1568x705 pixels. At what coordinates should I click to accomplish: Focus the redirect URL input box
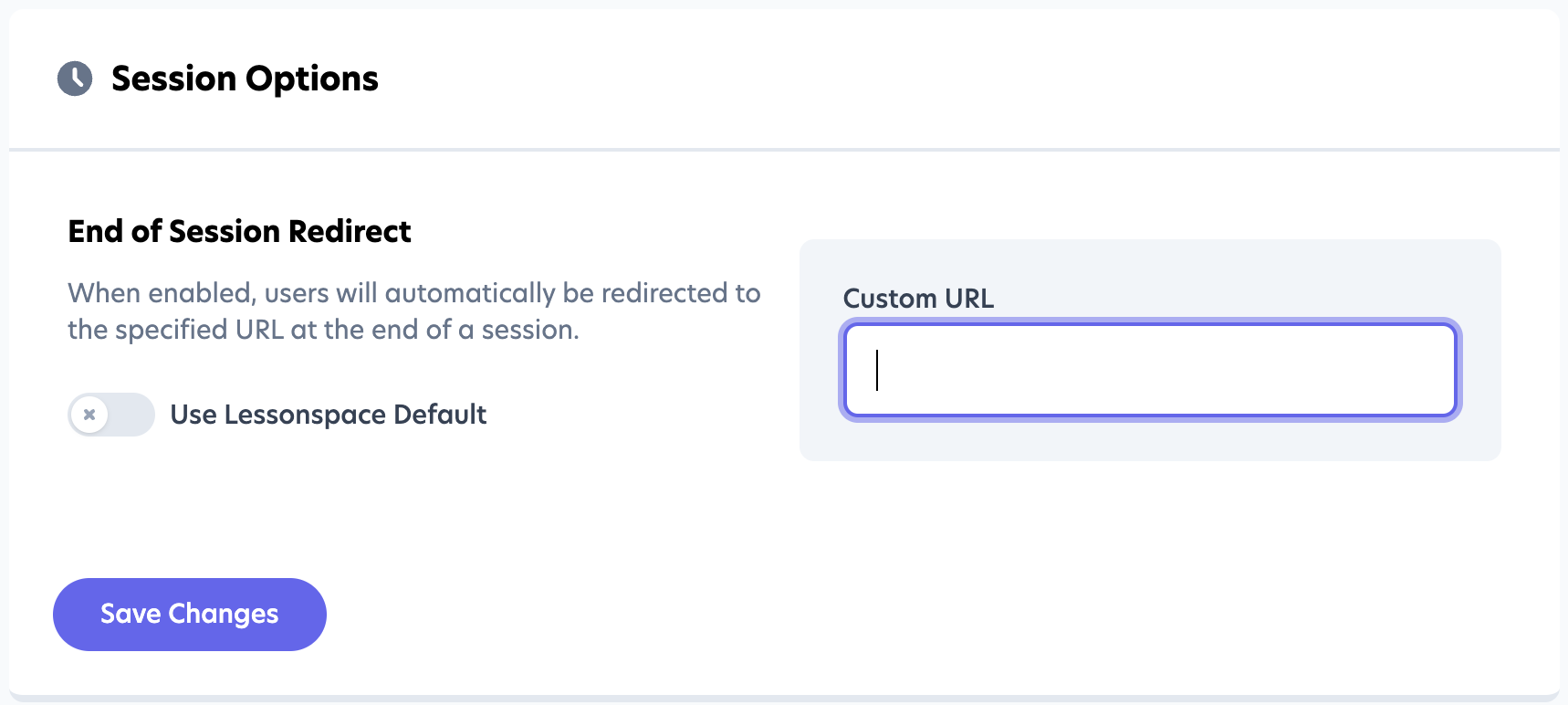1150,370
